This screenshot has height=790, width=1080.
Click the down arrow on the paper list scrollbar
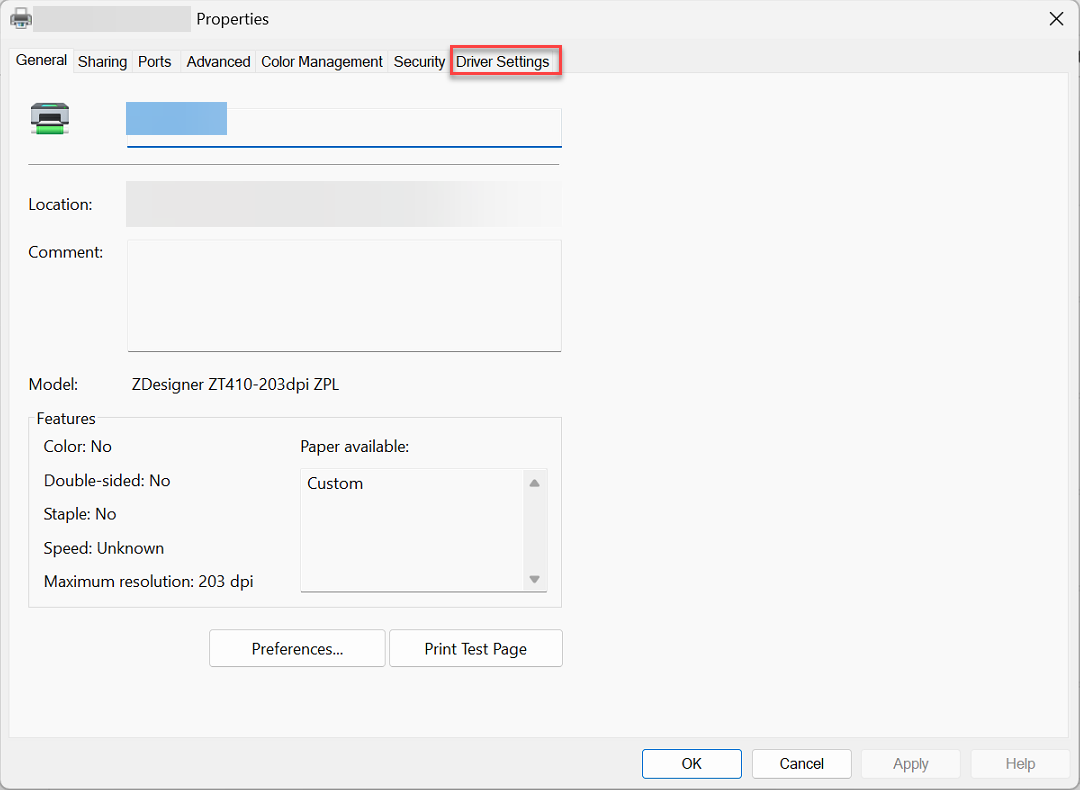pos(534,578)
